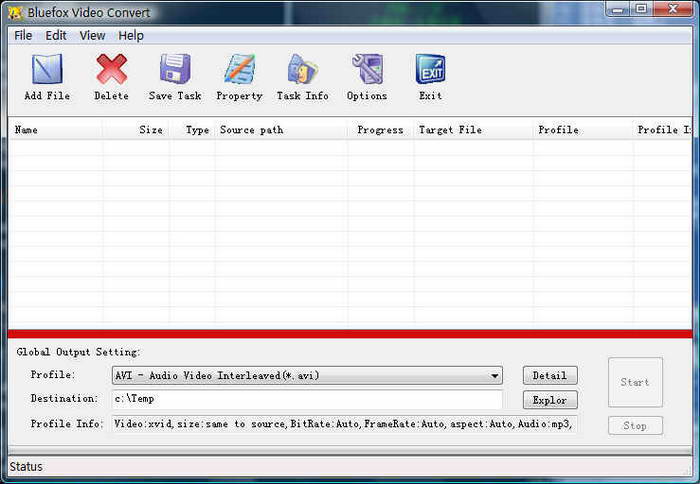
Task: Sort by the Name column header
Action: (x=56, y=130)
